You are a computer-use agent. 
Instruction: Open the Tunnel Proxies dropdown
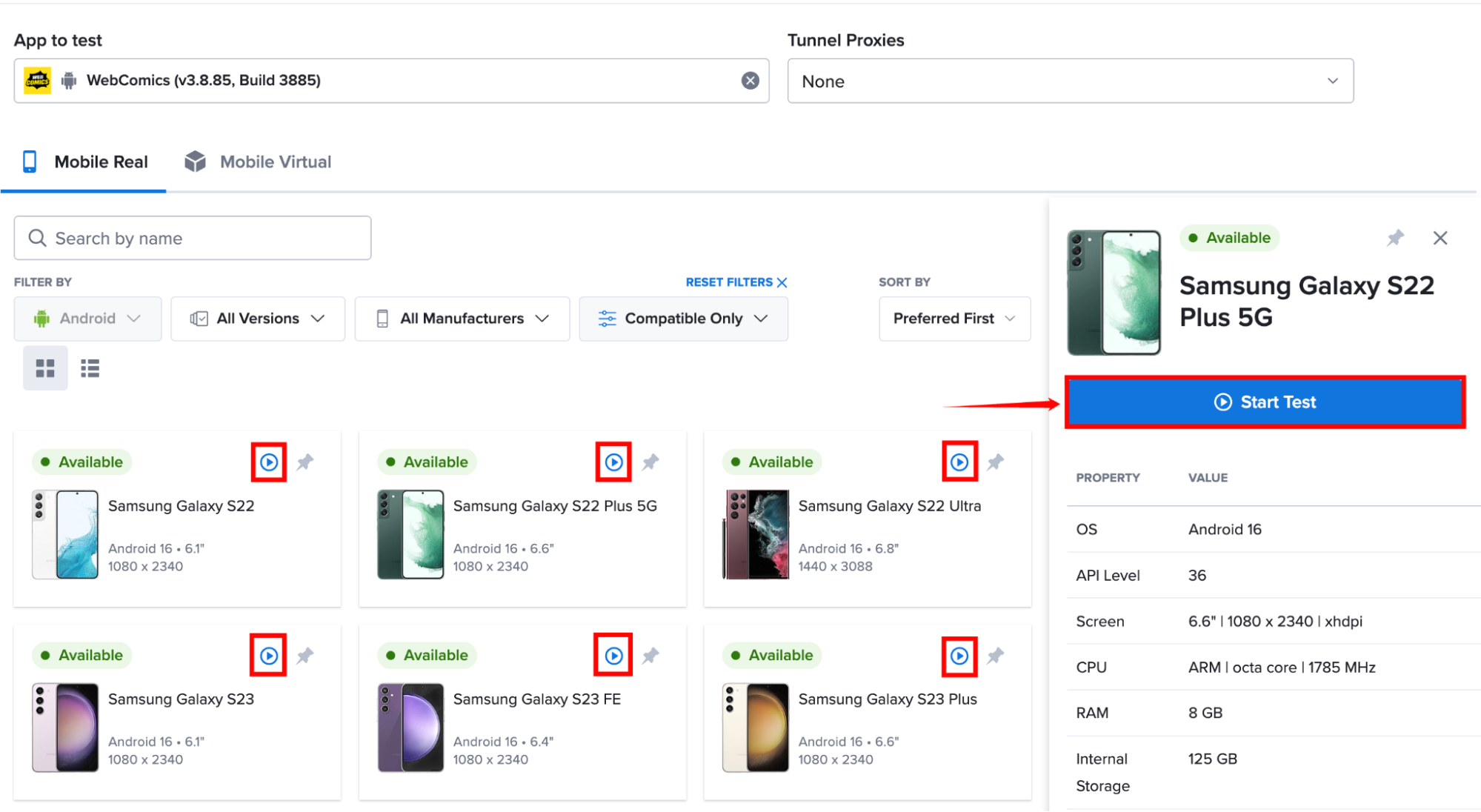point(1070,81)
